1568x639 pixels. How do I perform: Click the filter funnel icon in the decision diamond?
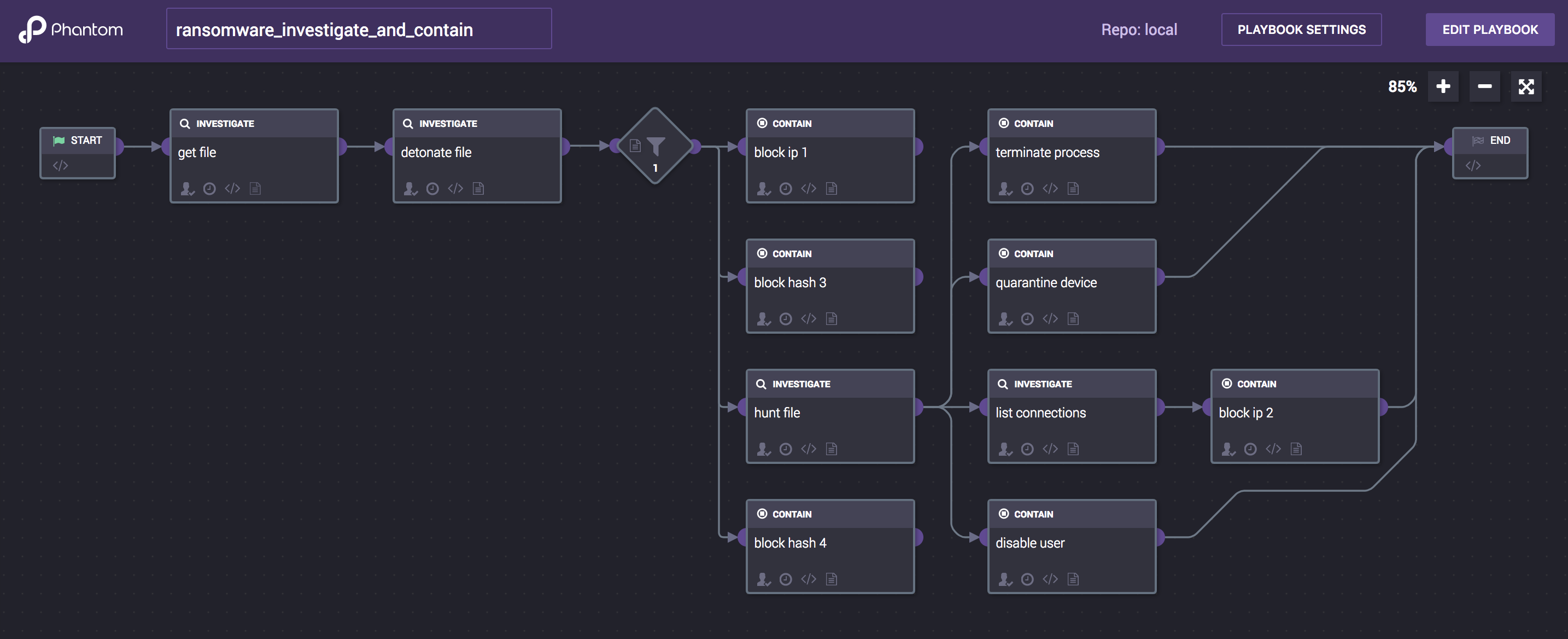[656, 146]
